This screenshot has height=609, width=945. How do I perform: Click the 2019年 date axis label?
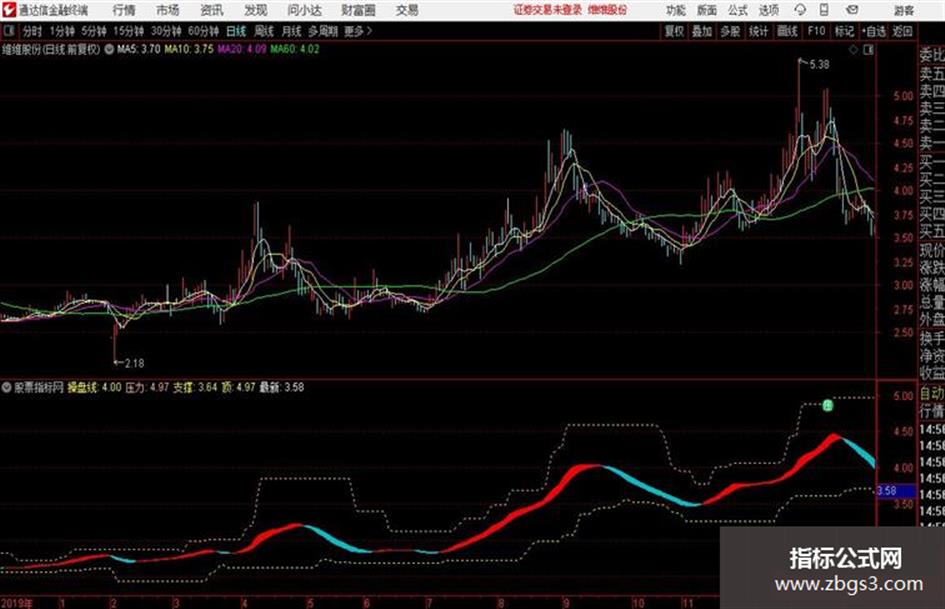pos(17,603)
